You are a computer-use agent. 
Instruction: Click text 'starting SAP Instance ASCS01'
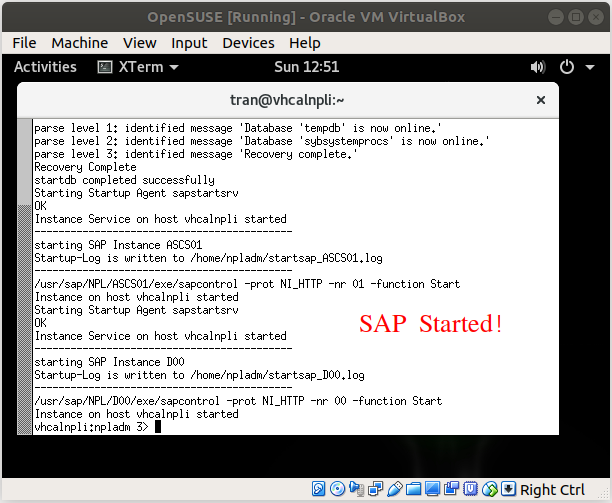pyautogui.click(x=118, y=245)
